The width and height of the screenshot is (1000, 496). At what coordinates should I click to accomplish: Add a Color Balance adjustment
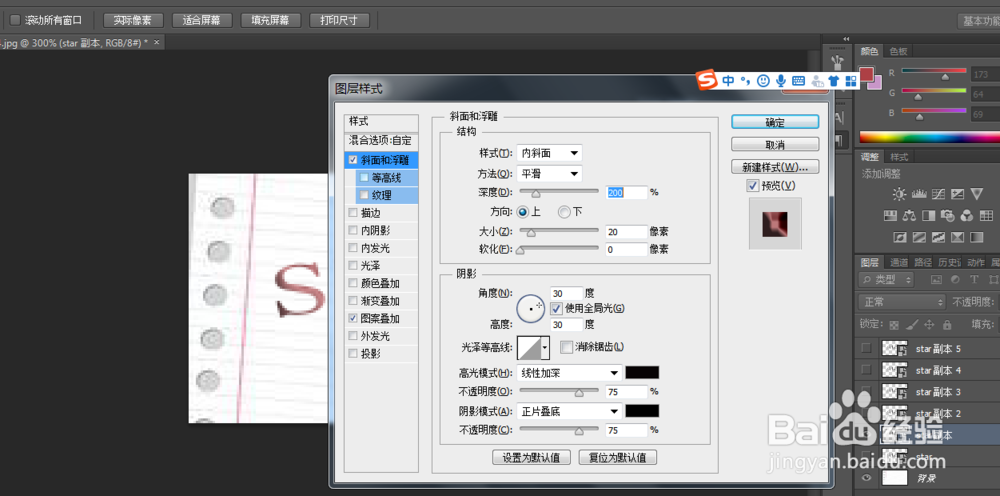pos(910,215)
